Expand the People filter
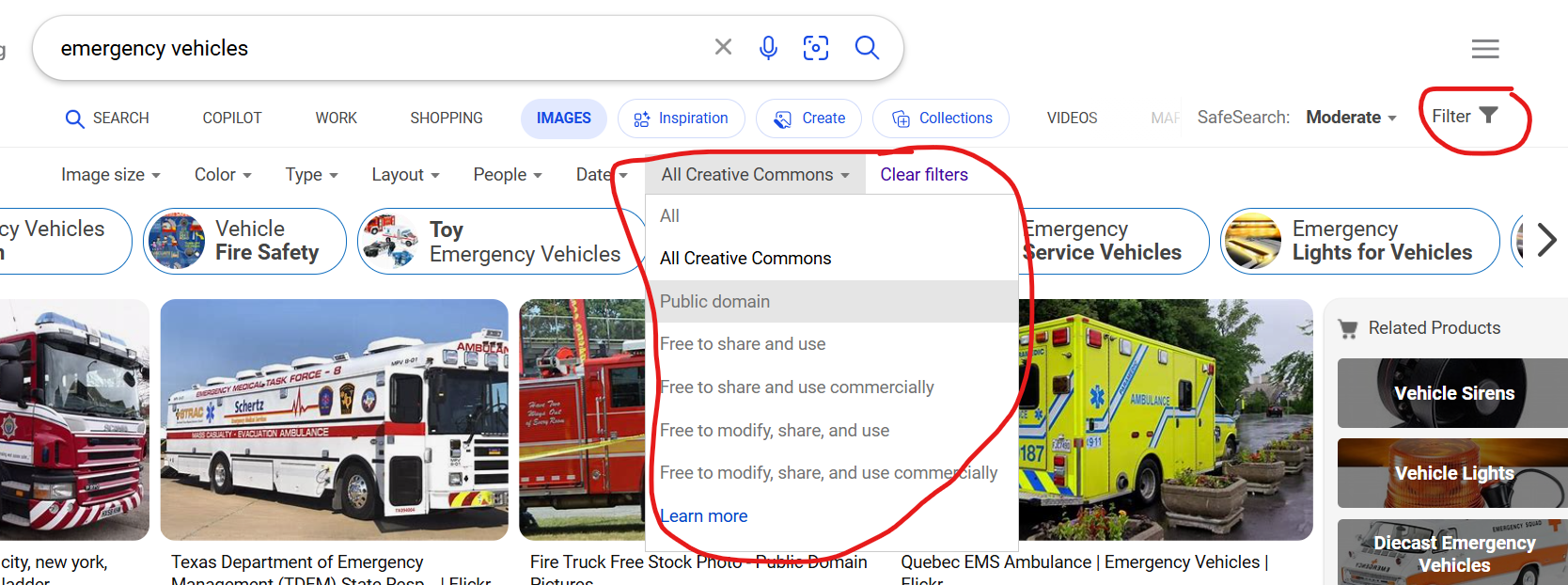 [508, 175]
